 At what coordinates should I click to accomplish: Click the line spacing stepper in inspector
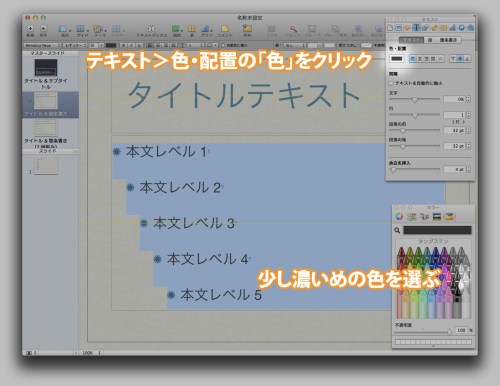469,115
